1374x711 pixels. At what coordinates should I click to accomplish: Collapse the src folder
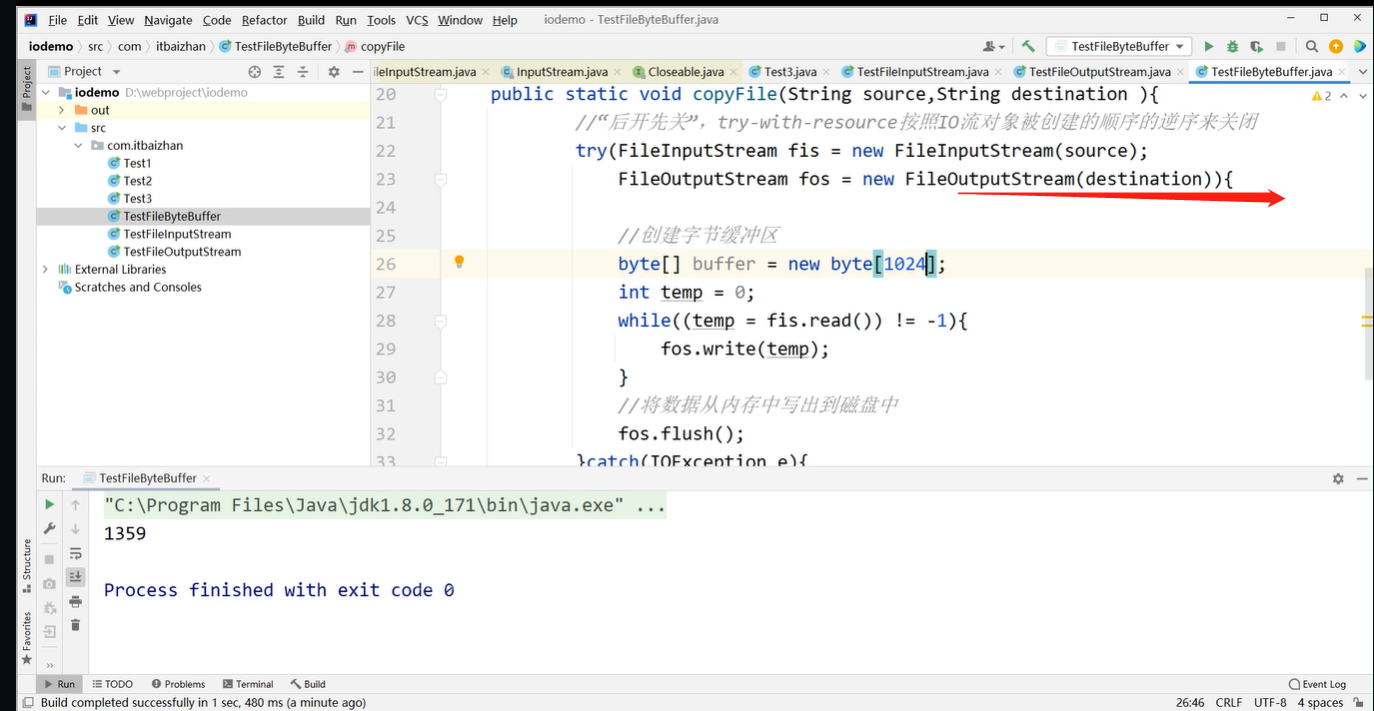[62, 128]
